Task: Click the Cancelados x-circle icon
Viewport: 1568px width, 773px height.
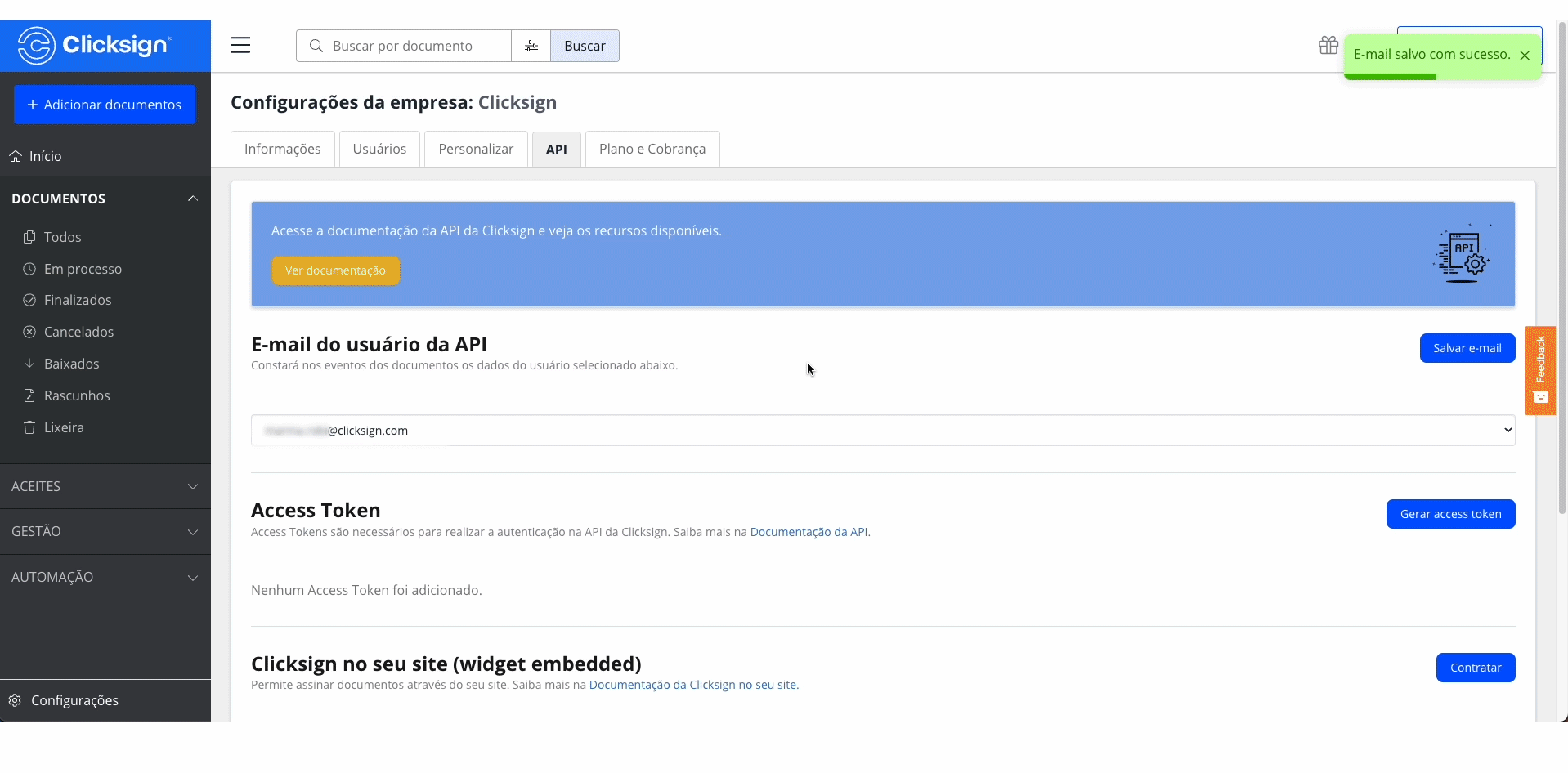Action: pyautogui.click(x=29, y=332)
